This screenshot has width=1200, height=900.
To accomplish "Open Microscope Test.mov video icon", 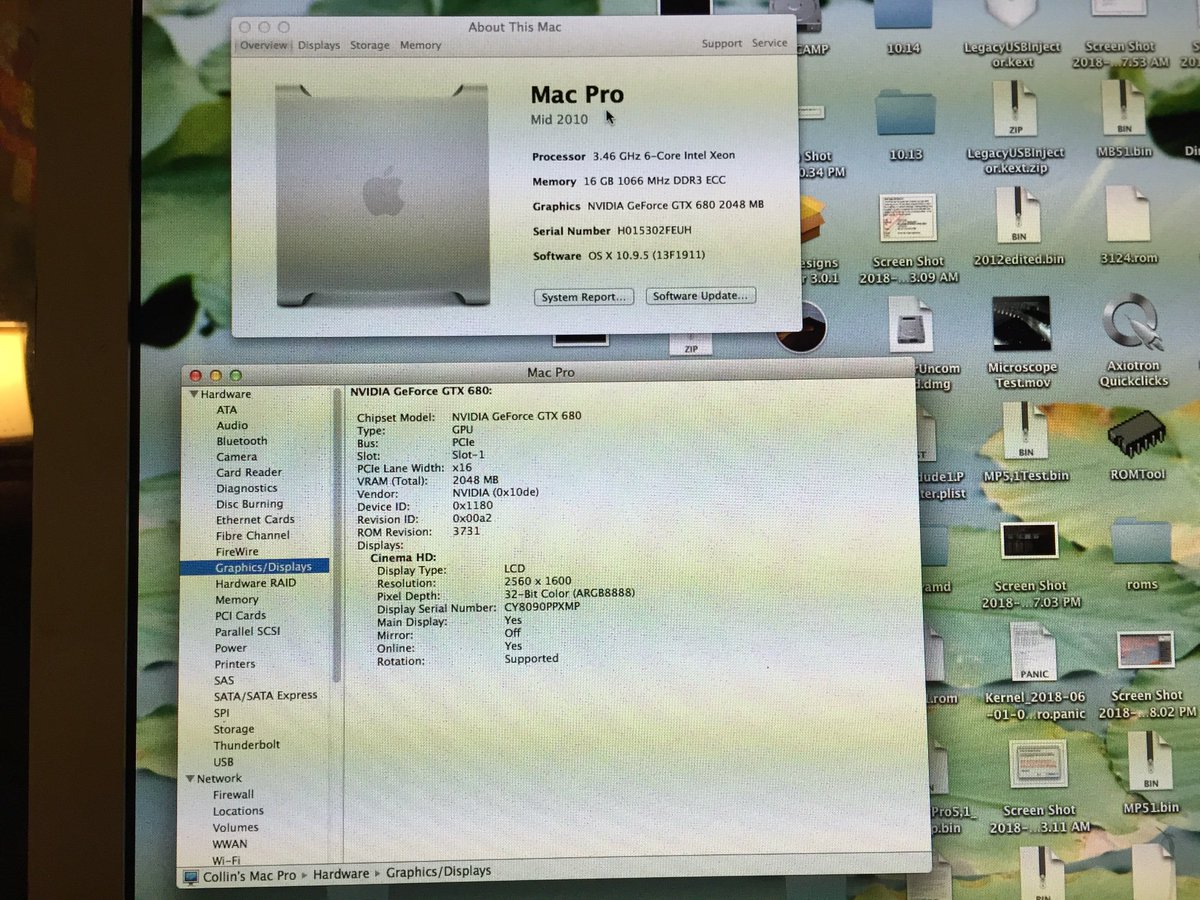I will pos(1022,323).
